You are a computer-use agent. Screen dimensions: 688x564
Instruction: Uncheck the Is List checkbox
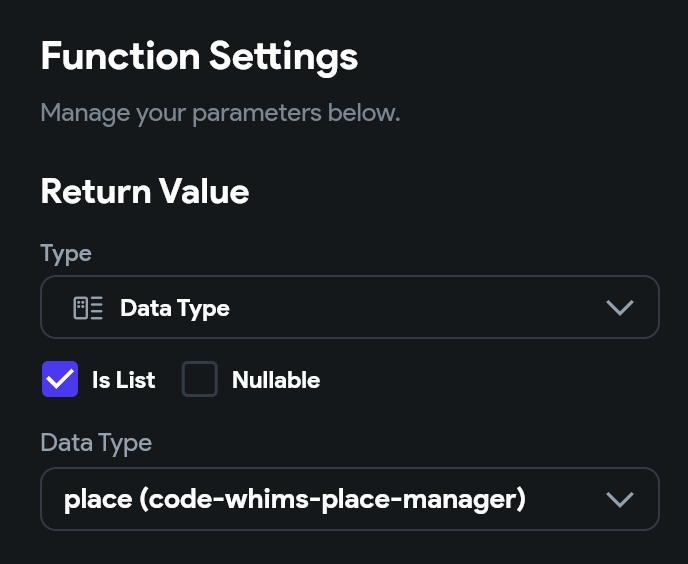tap(60, 380)
